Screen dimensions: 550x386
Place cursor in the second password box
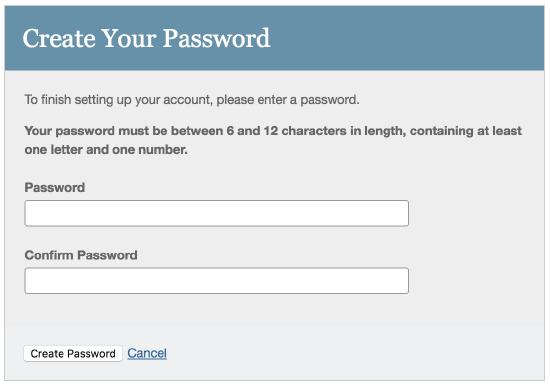[x=216, y=281]
